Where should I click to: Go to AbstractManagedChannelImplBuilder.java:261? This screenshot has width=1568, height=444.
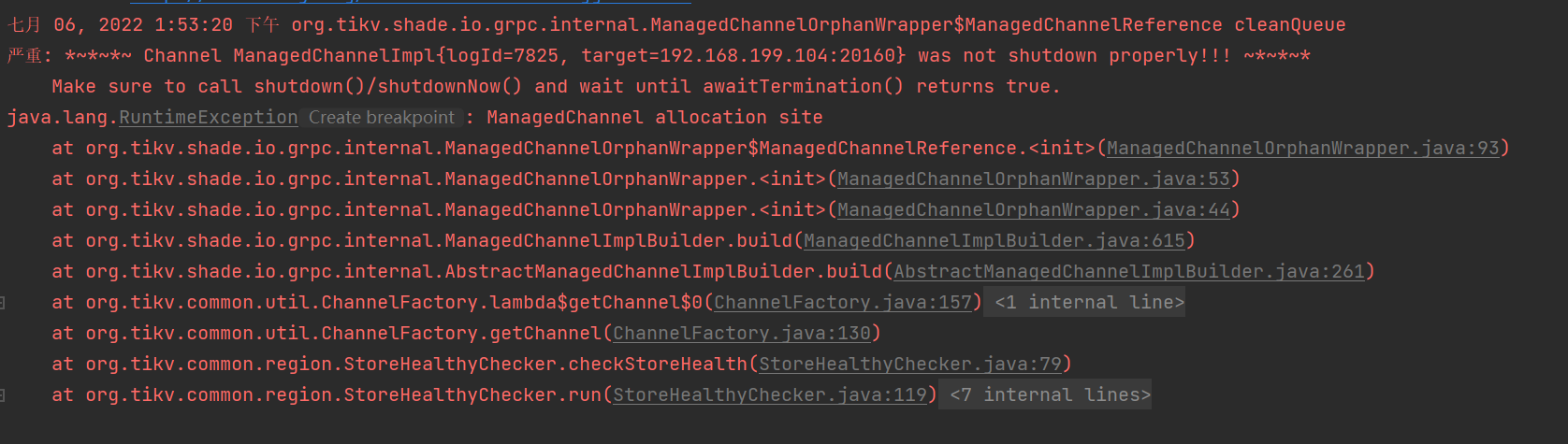coord(1128,272)
